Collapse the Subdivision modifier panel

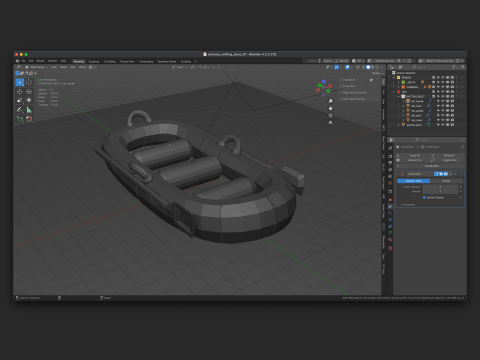coord(398,174)
